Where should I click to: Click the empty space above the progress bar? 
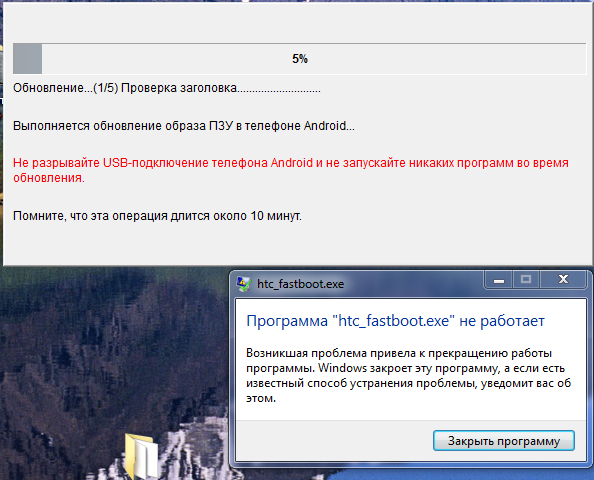click(297, 23)
